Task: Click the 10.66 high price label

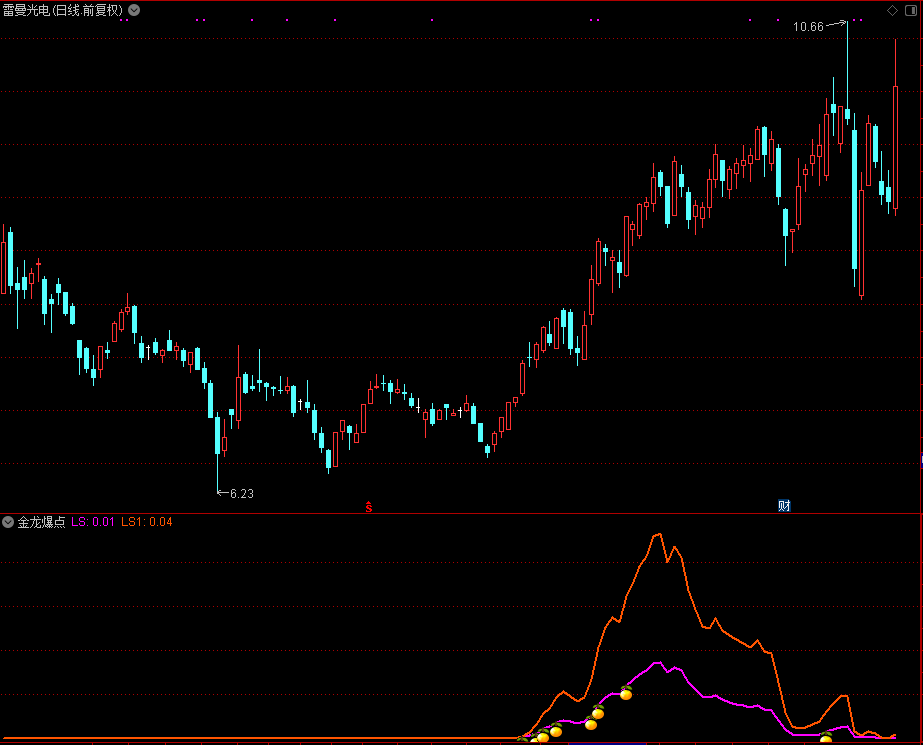Action: [808, 27]
